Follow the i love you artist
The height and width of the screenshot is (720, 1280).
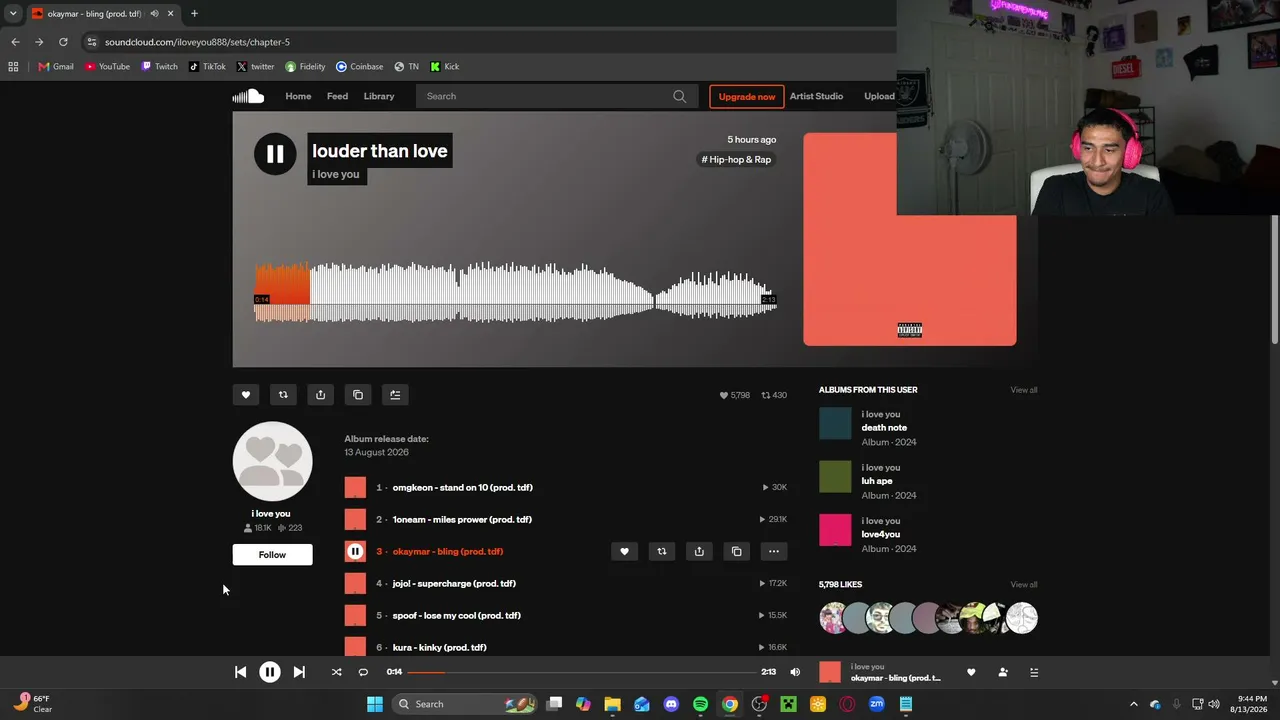[272, 555]
